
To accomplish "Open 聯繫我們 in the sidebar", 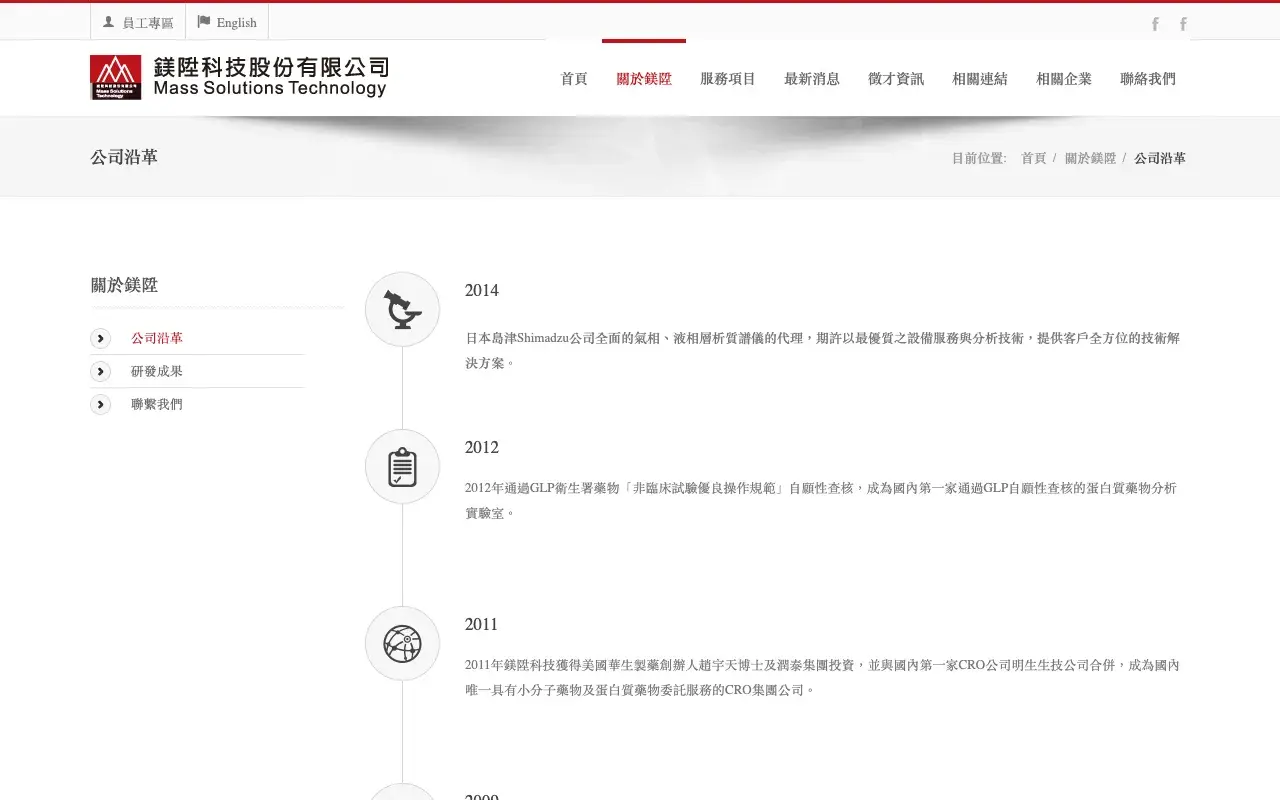I will (157, 405).
